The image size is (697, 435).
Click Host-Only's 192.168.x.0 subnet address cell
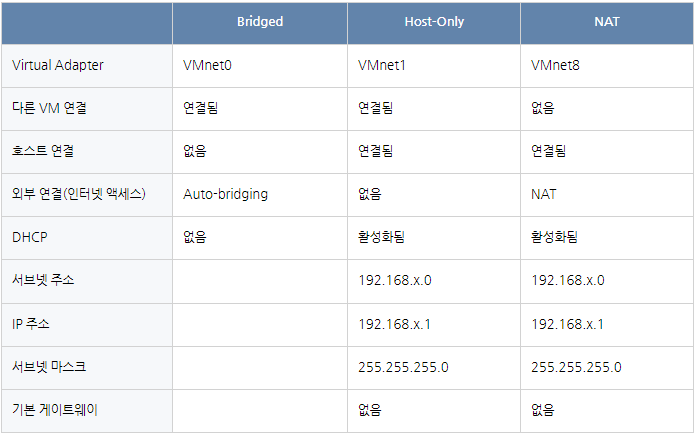[x=395, y=280]
